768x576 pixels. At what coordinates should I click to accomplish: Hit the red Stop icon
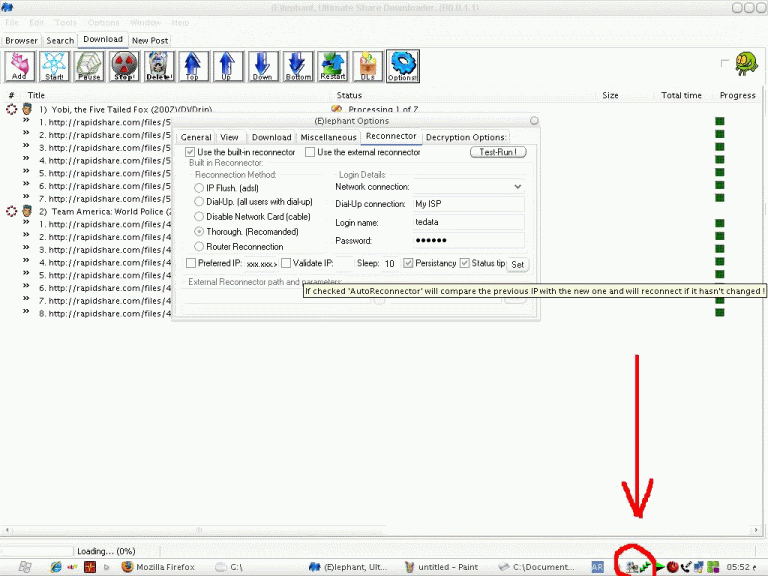point(124,66)
